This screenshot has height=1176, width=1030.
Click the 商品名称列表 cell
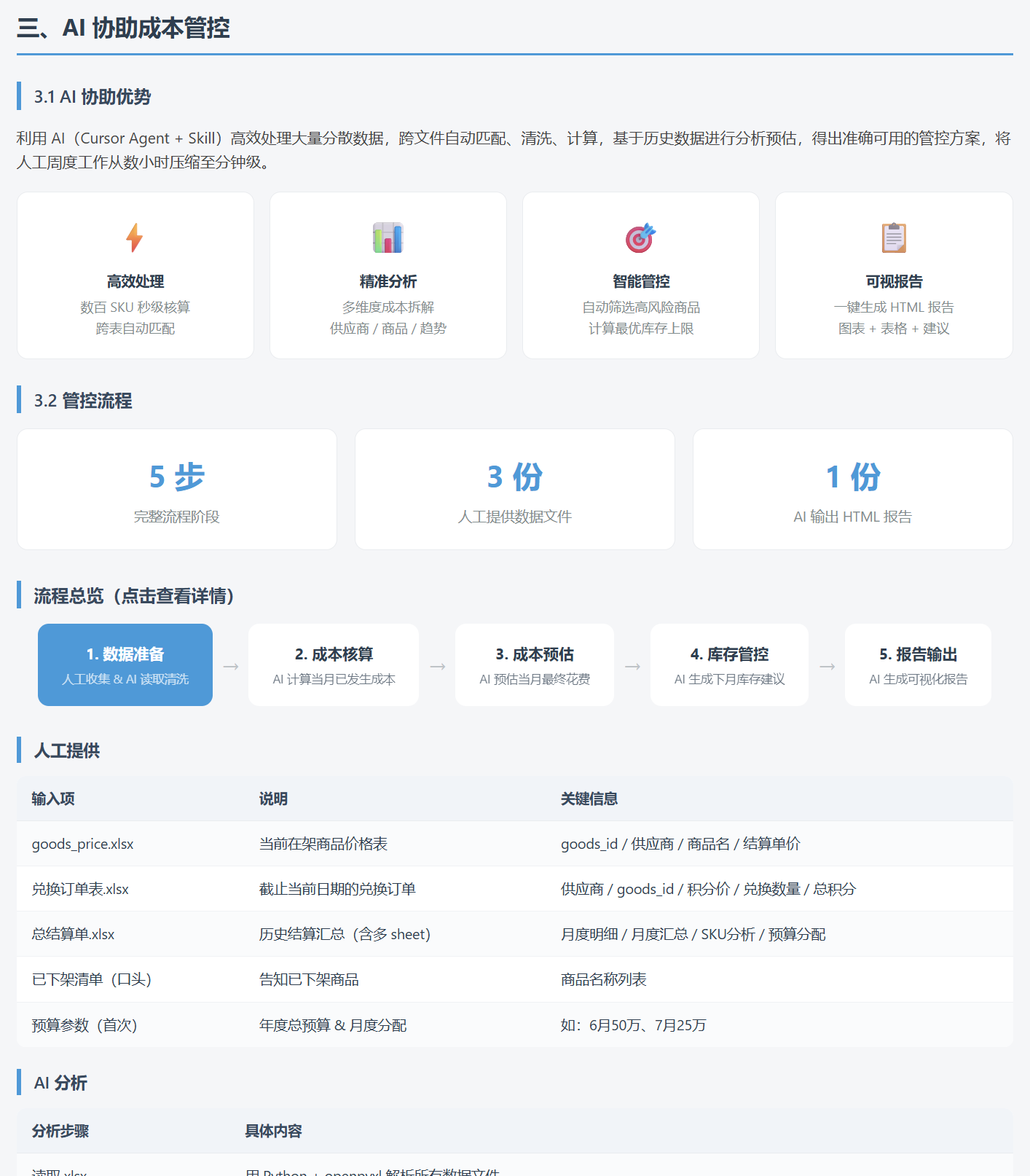pos(603,979)
